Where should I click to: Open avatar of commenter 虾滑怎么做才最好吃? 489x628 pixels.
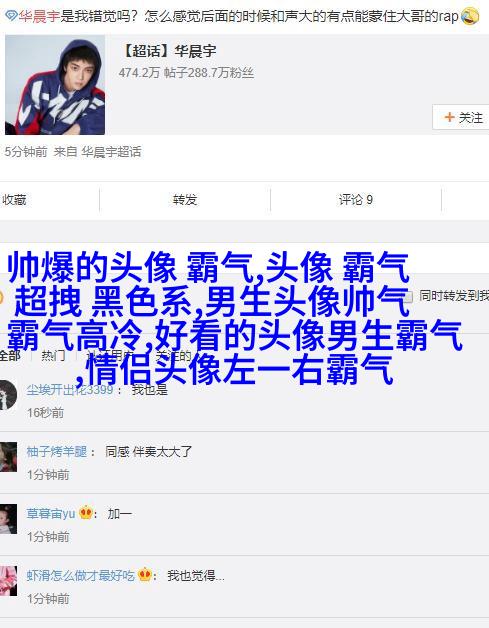pos(8,581)
